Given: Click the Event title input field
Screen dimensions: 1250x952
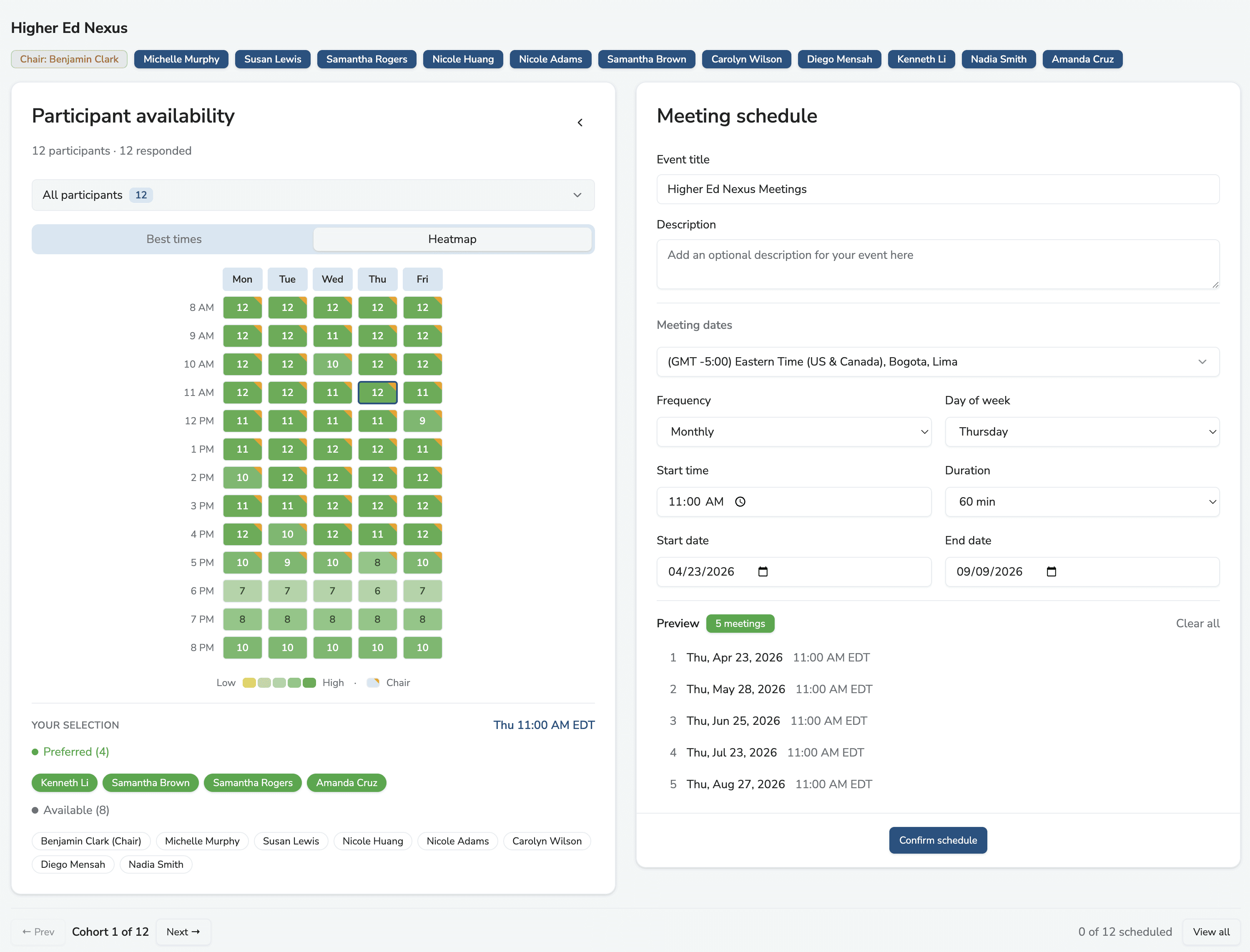Looking at the screenshot, I should pos(938,189).
